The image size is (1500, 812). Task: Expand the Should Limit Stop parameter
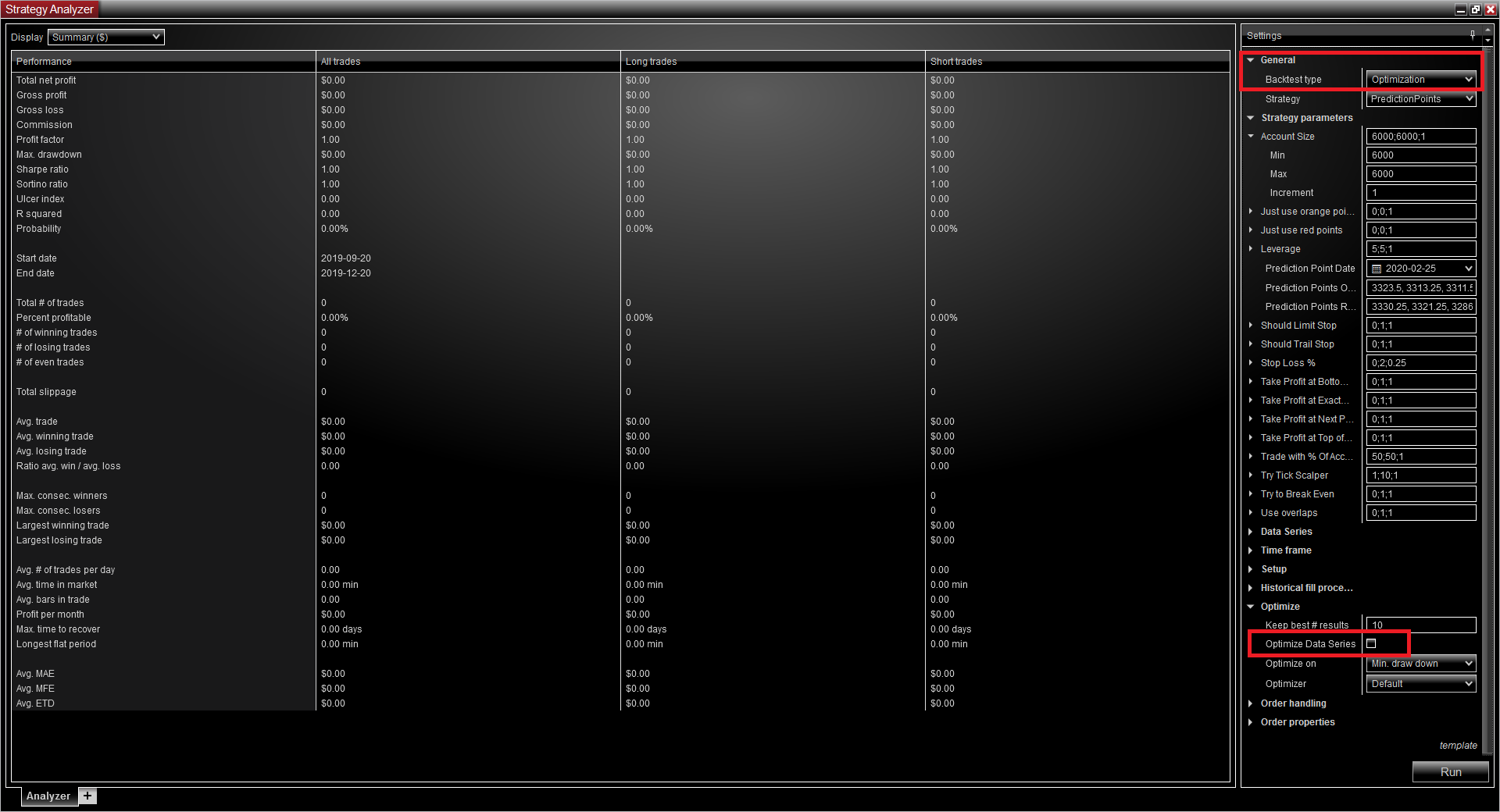pos(1251,326)
